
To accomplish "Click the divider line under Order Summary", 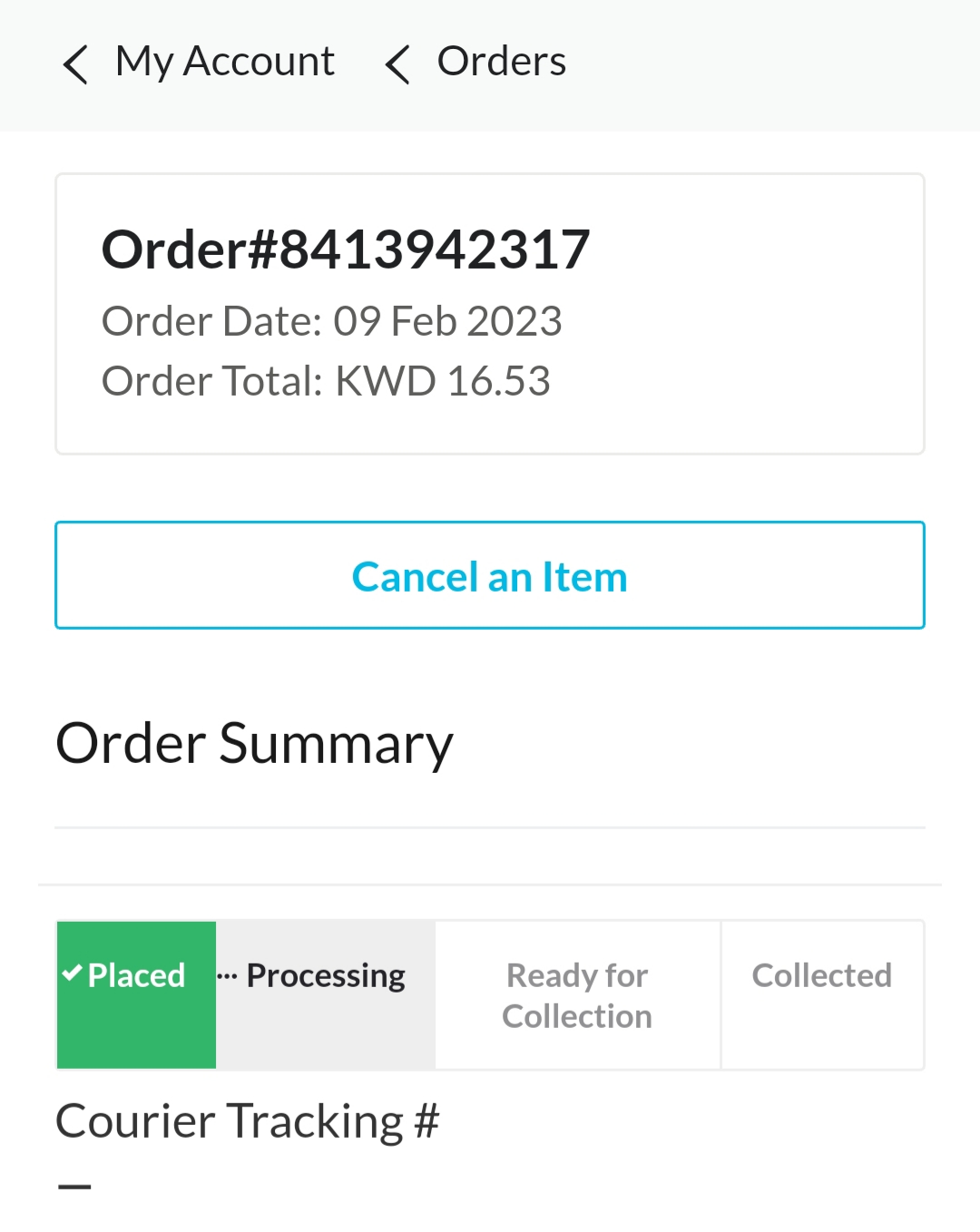I will [490, 827].
